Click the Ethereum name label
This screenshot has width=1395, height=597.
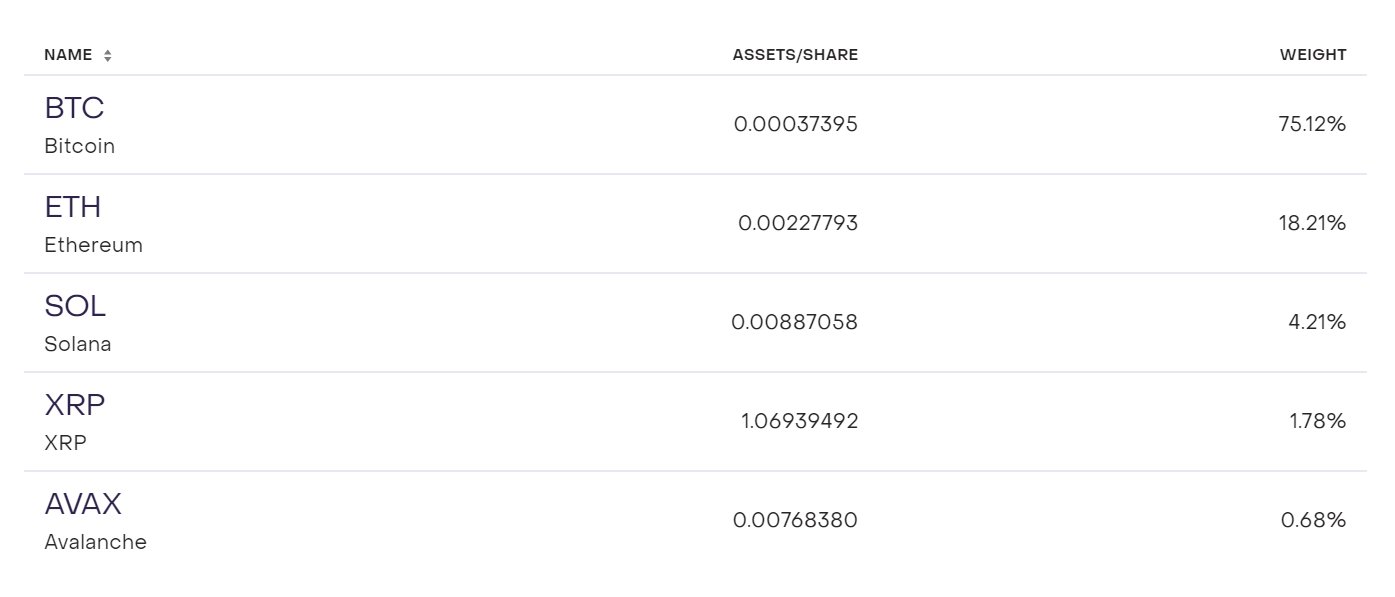click(x=93, y=245)
